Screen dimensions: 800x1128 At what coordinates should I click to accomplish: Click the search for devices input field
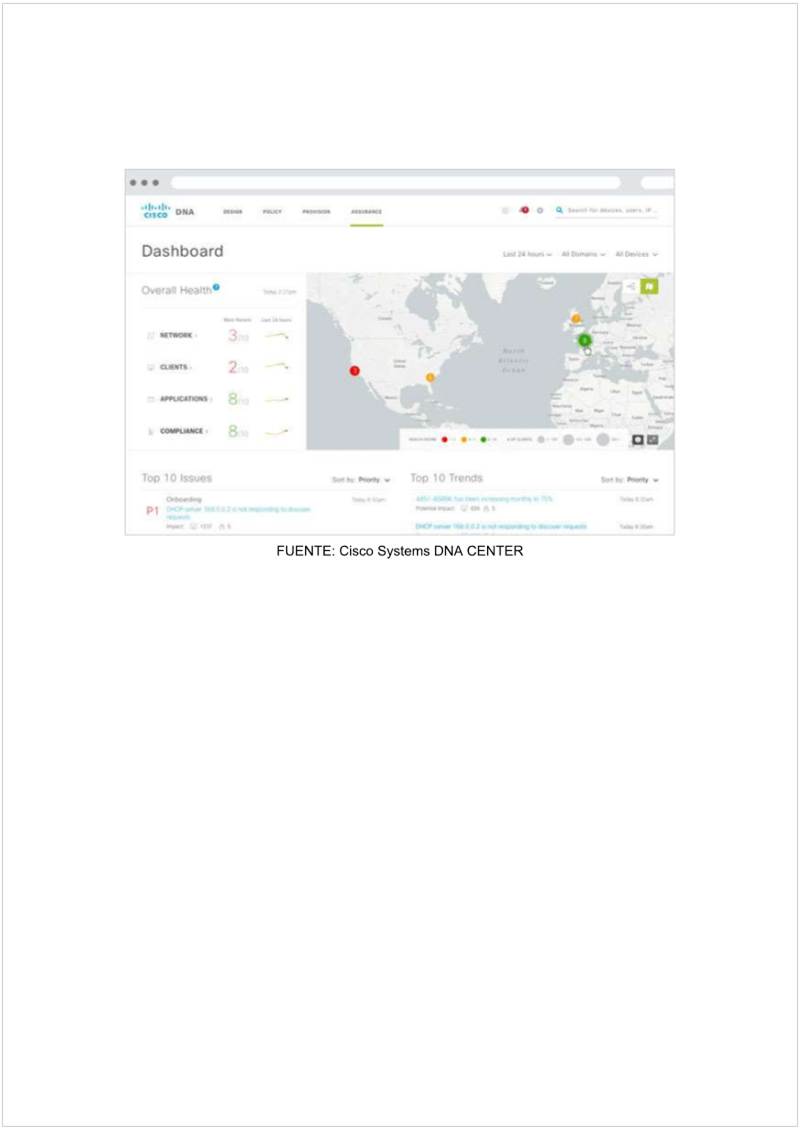pos(612,210)
